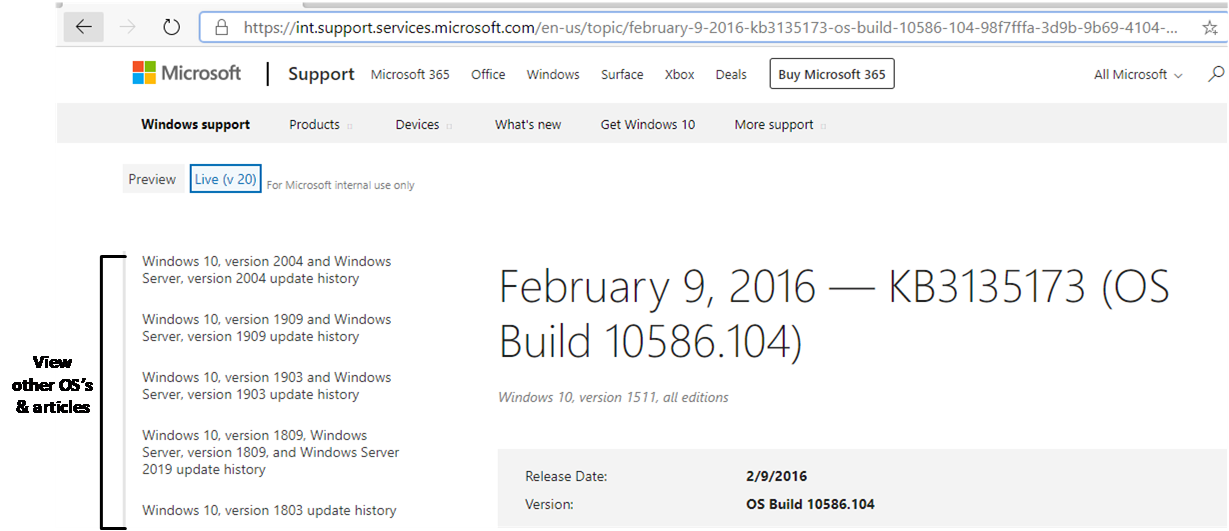Open Windows 10 version 1803 update history
This screenshot has height=531, width=1229.
(269, 510)
